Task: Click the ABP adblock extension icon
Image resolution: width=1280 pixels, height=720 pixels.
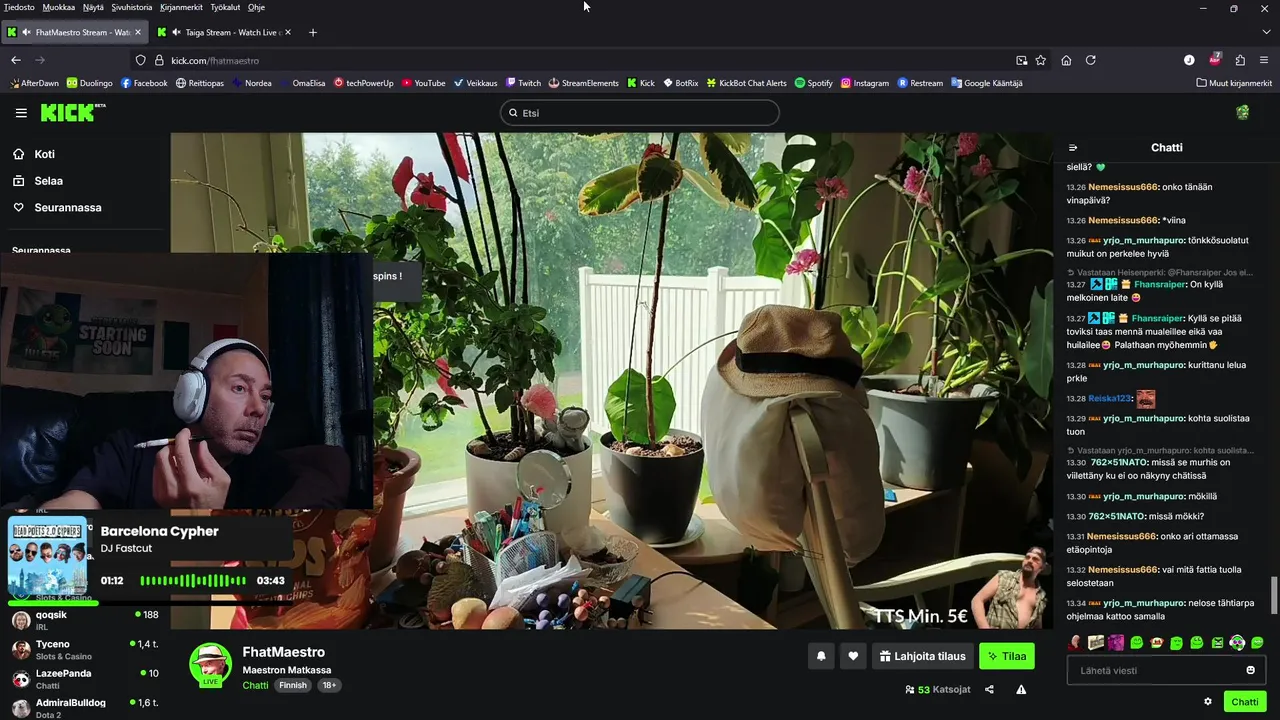Action: coord(1215,59)
